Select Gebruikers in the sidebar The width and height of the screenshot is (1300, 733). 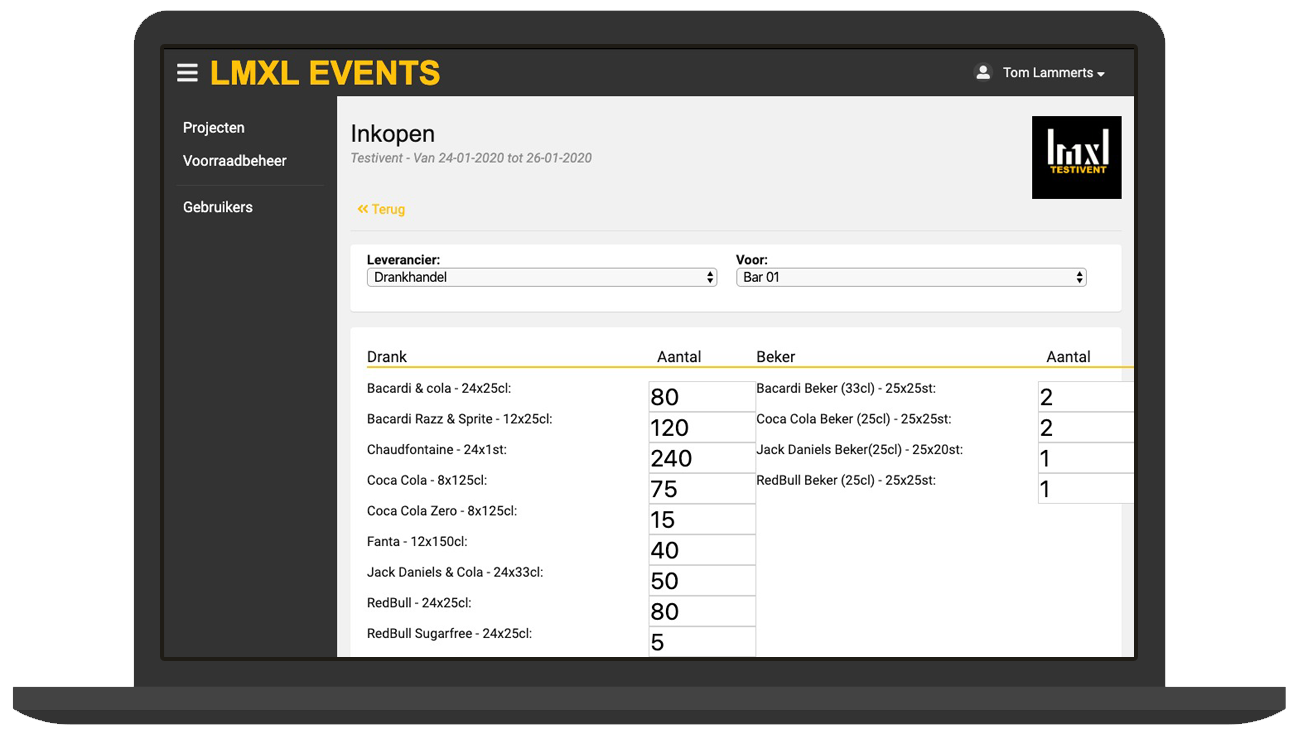point(218,207)
